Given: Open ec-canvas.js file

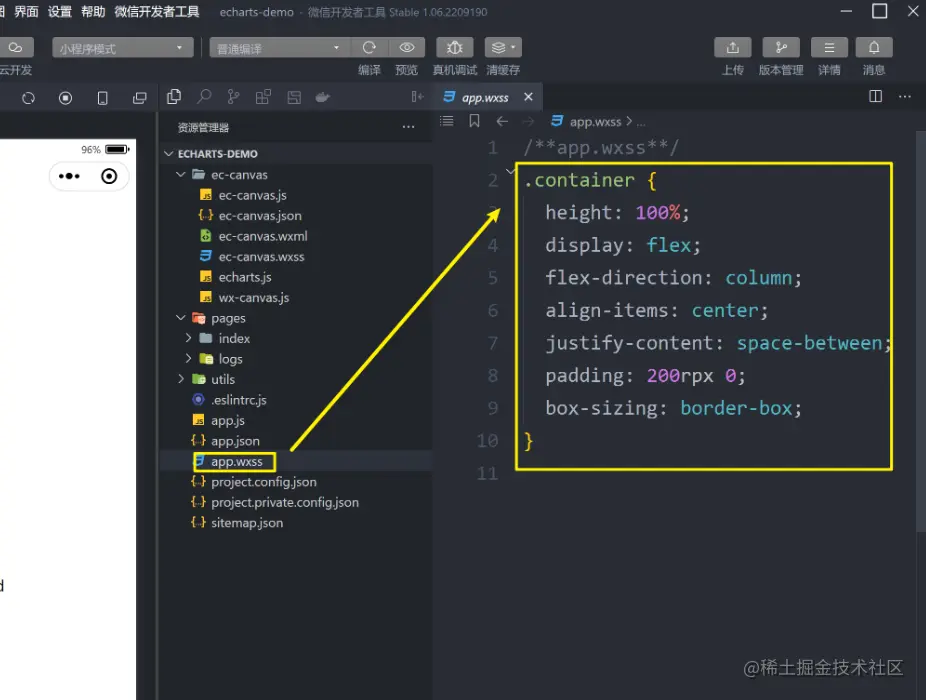Looking at the screenshot, I should tap(252, 195).
